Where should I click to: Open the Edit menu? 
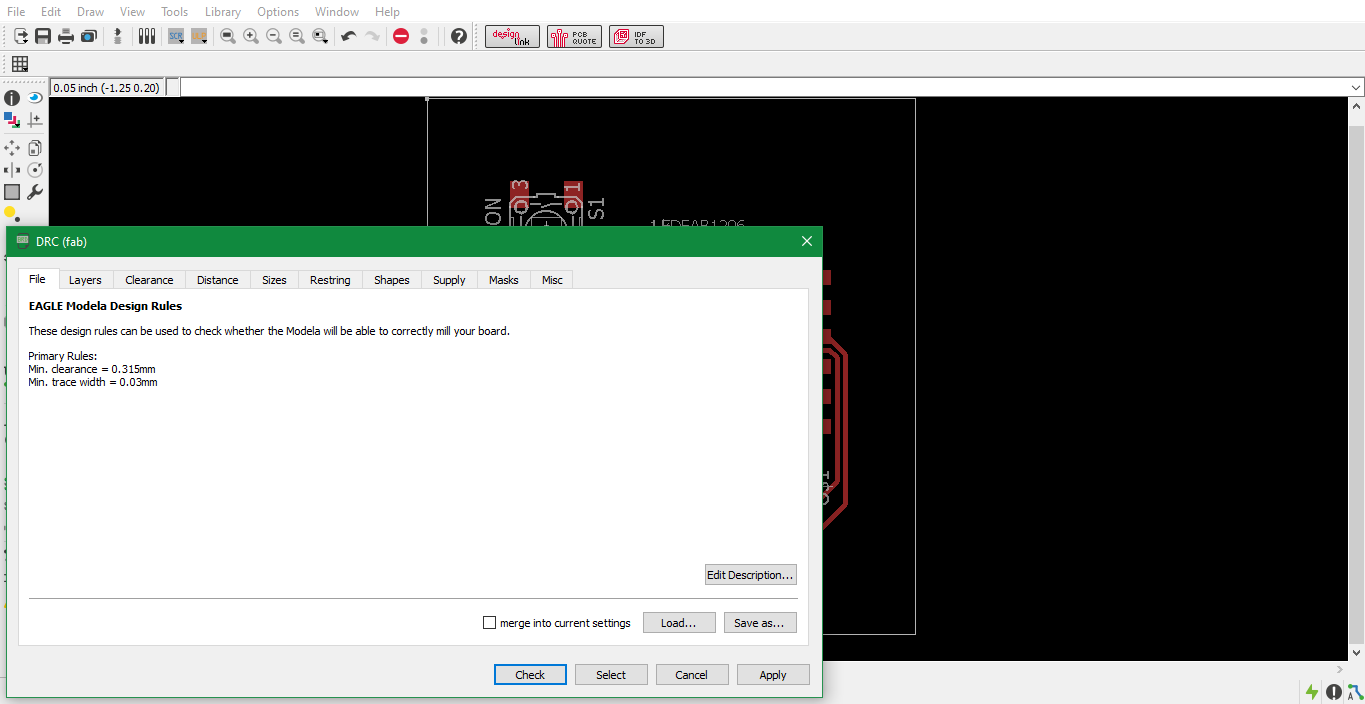[x=51, y=12]
